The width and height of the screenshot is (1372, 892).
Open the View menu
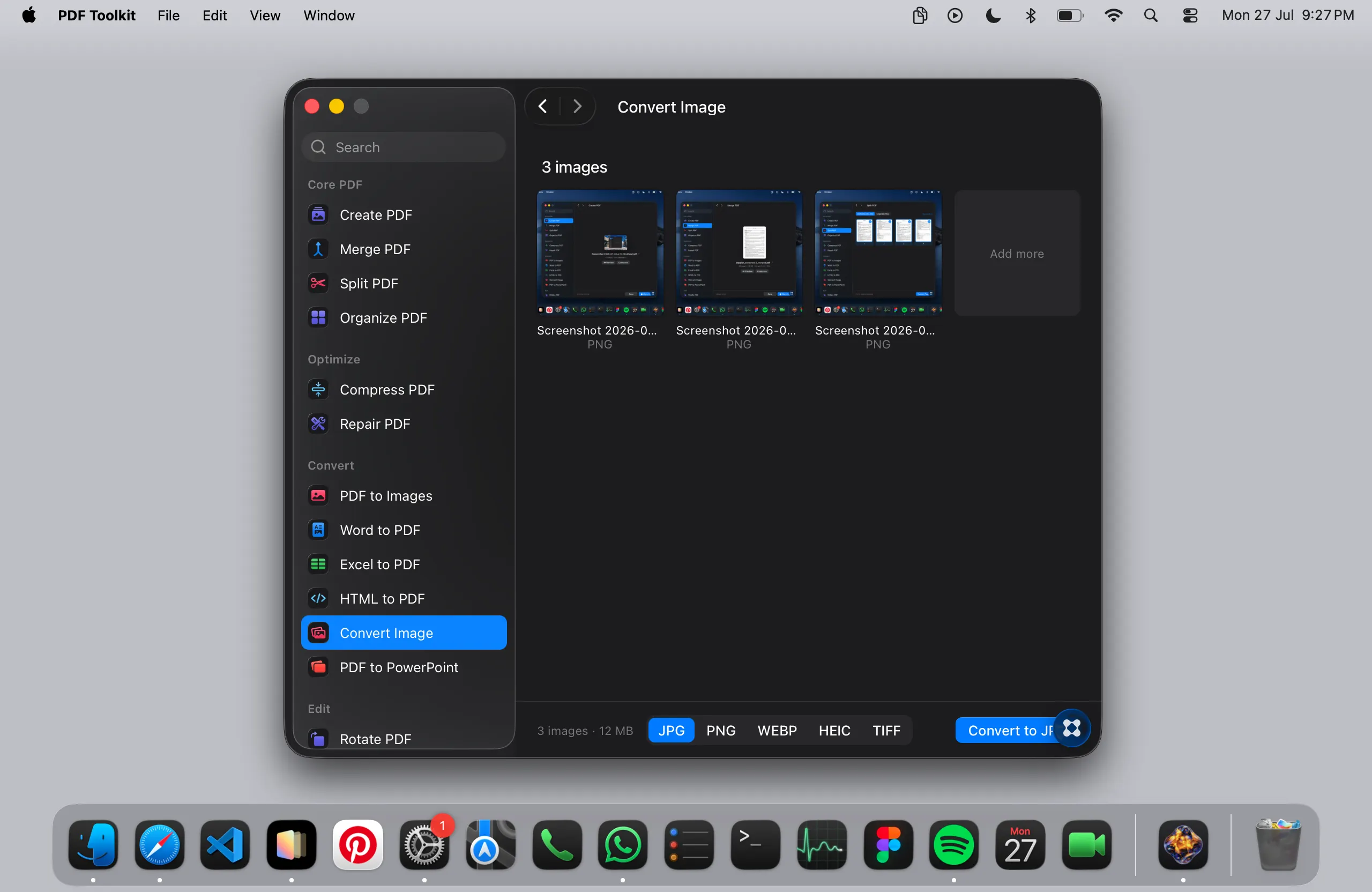265,15
